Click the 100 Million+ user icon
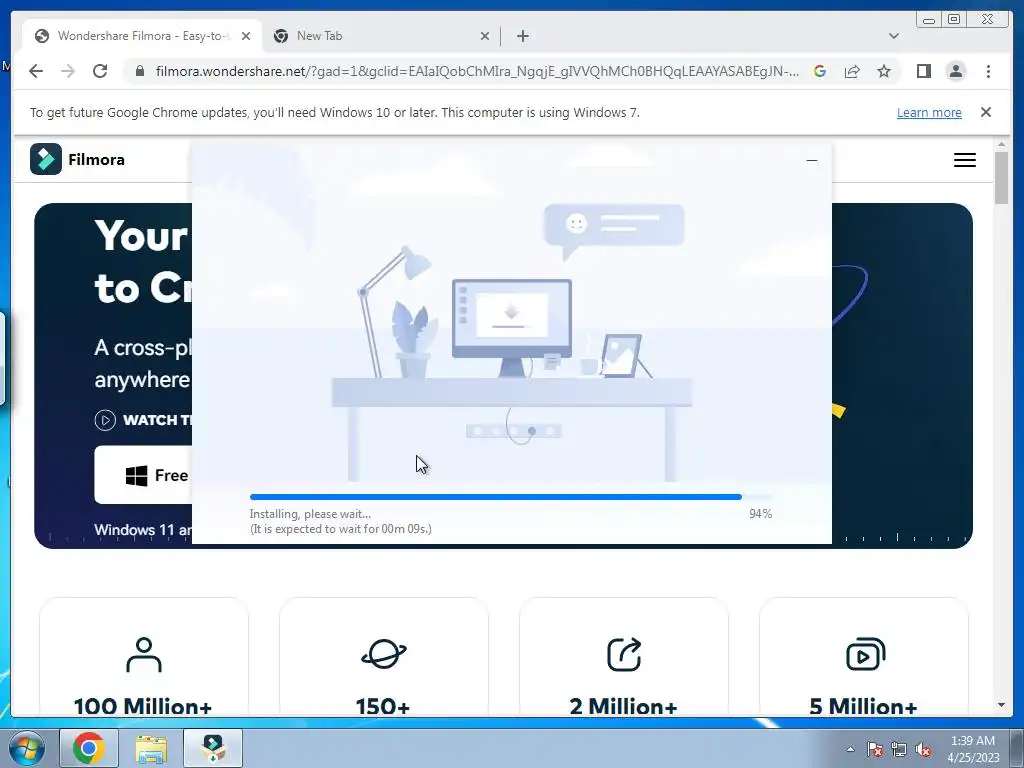This screenshot has width=1024, height=768. (144, 654)
